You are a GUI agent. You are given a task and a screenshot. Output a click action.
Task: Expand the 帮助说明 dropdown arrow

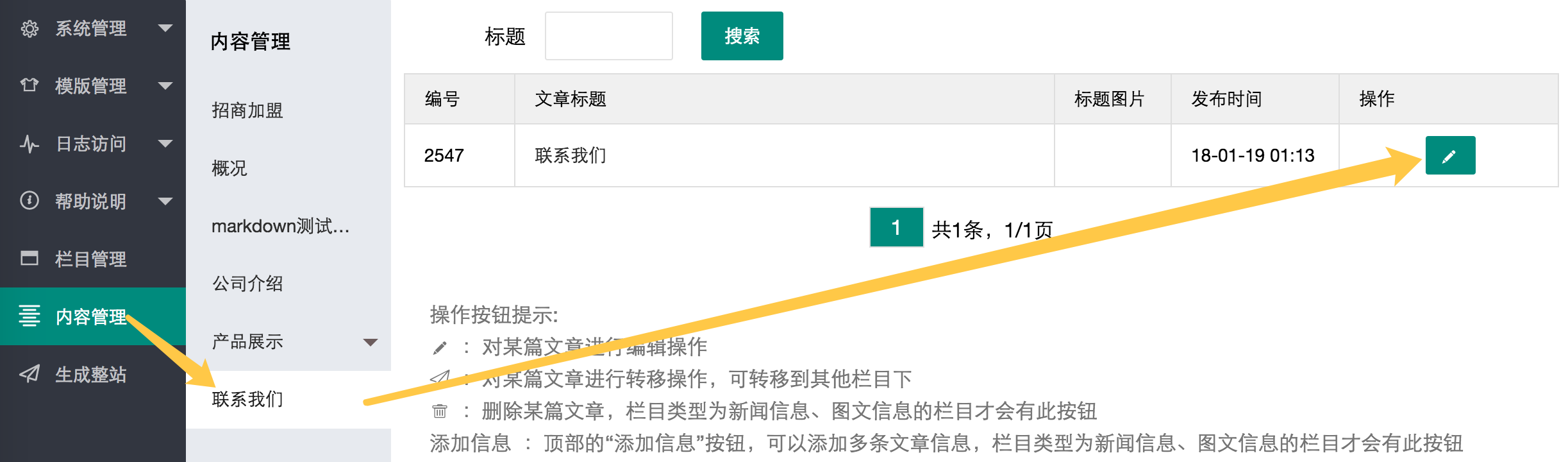pos(165,201)
